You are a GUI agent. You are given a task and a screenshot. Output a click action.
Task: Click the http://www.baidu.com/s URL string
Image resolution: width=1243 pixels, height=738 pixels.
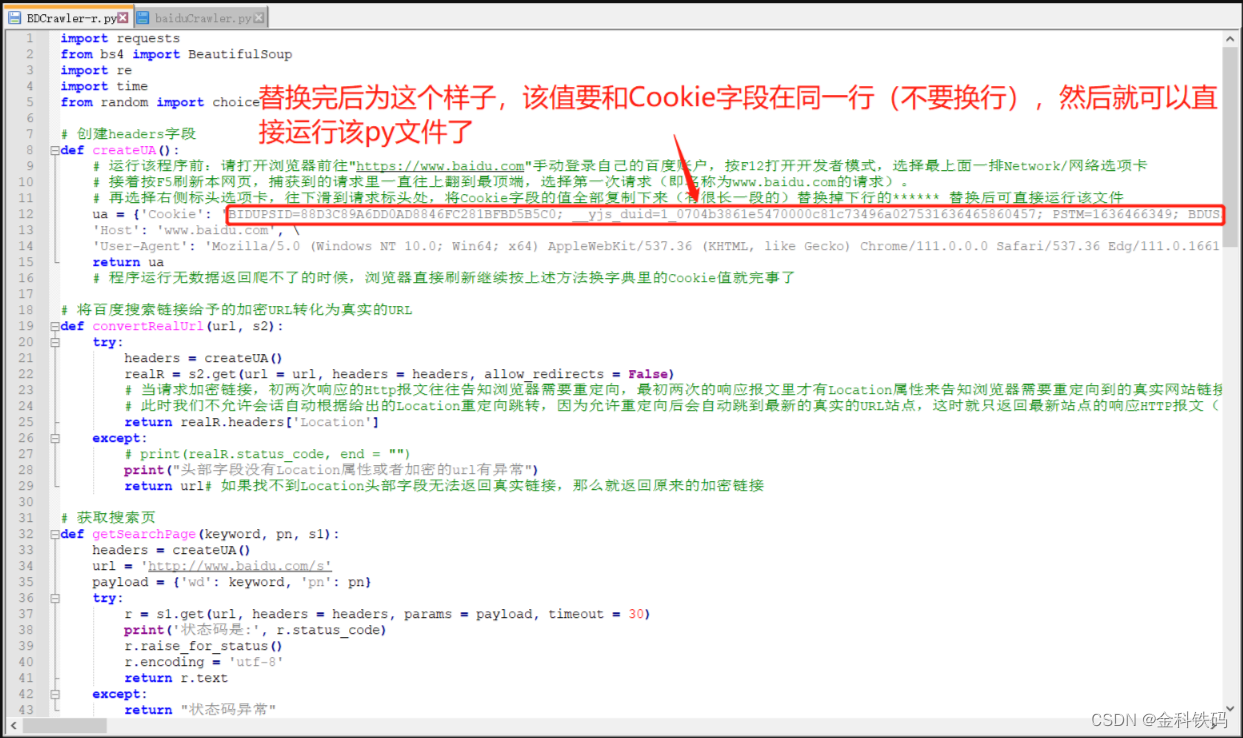(238, 566)
